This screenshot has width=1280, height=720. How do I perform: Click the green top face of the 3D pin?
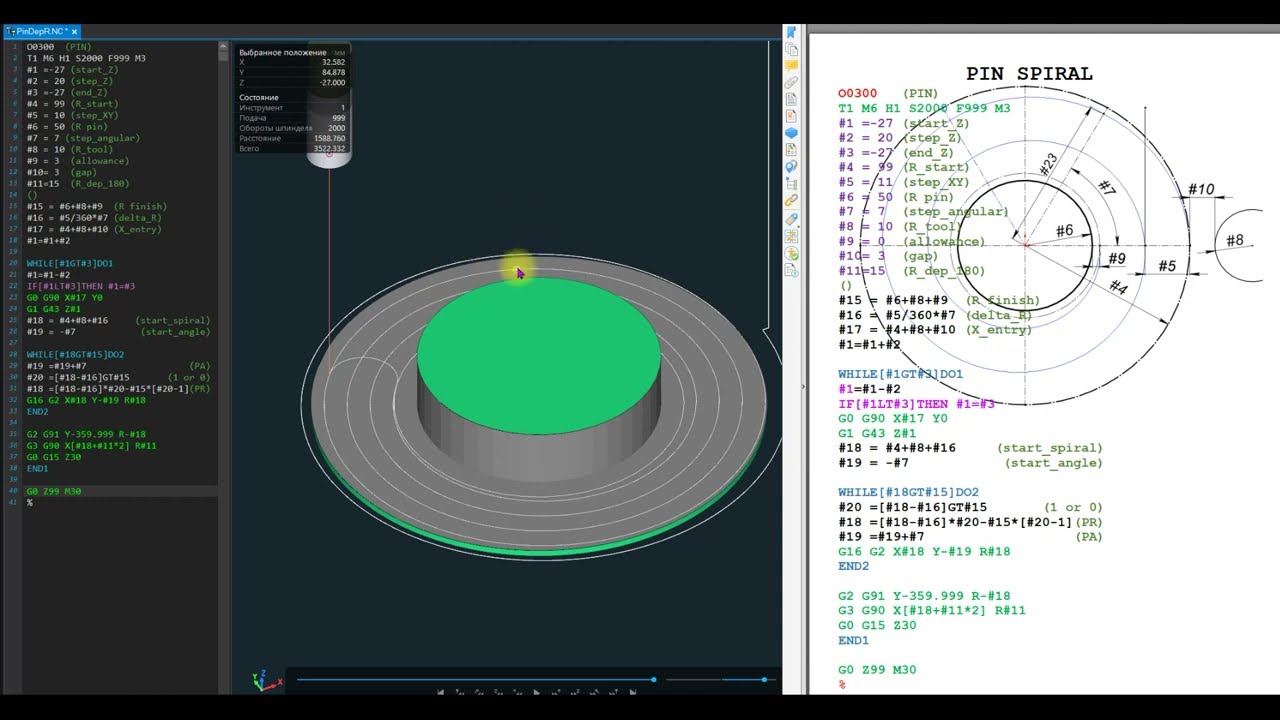coord(539,355)
